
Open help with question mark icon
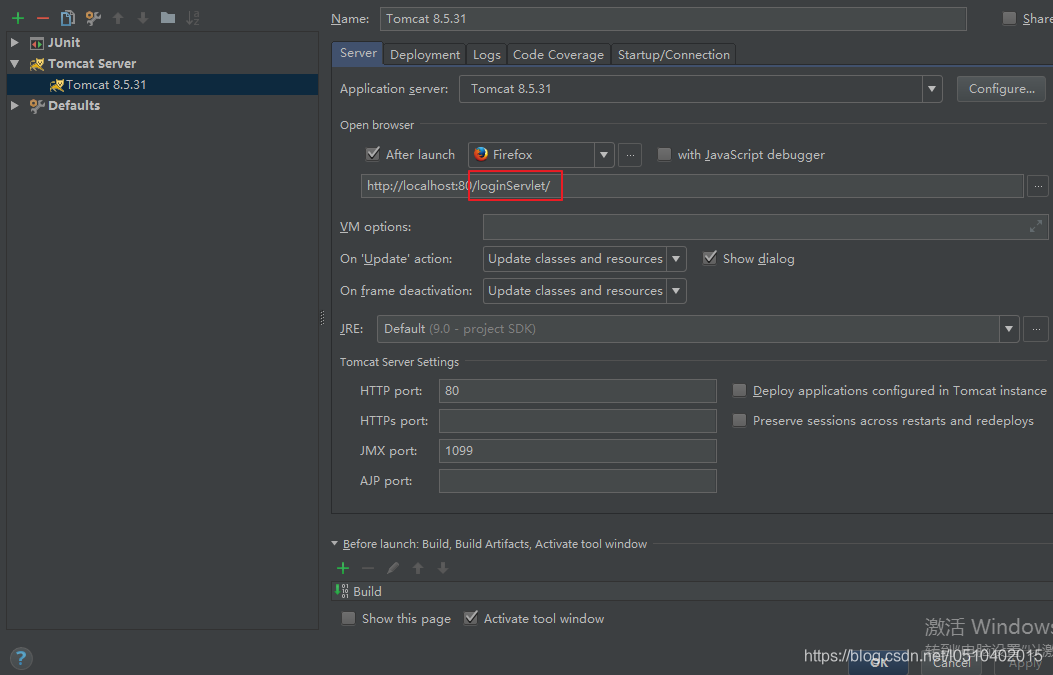[x=21, y=658]
